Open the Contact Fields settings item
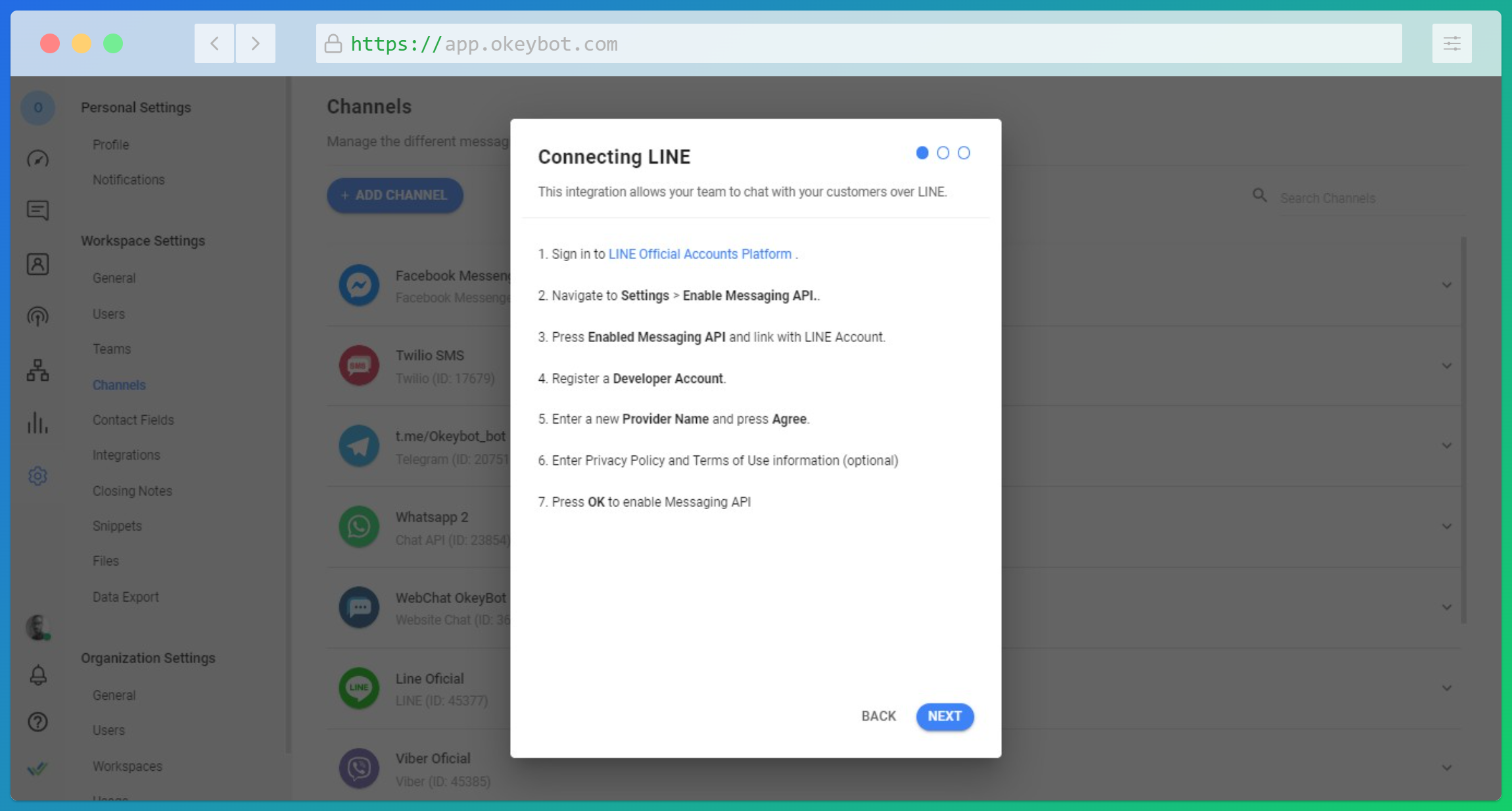 [133, 420]
